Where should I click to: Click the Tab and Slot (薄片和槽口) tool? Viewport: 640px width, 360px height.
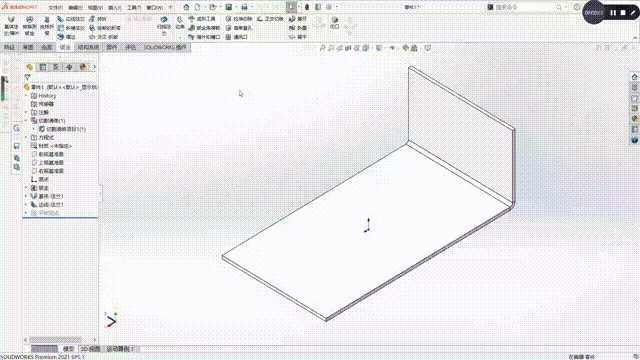pyautogui.click(x=204, y=37)
